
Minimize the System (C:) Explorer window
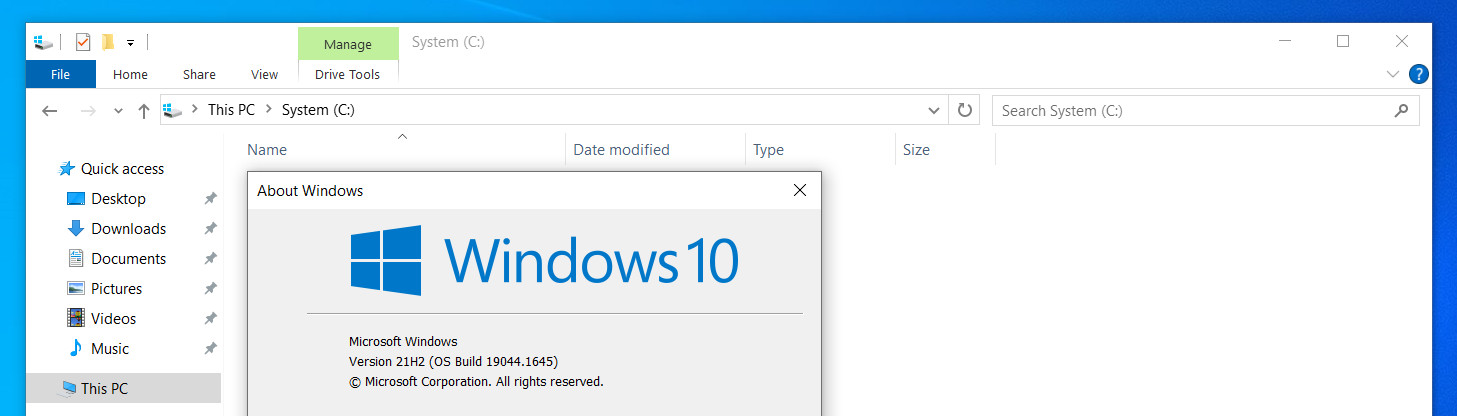pos(1284,41)
